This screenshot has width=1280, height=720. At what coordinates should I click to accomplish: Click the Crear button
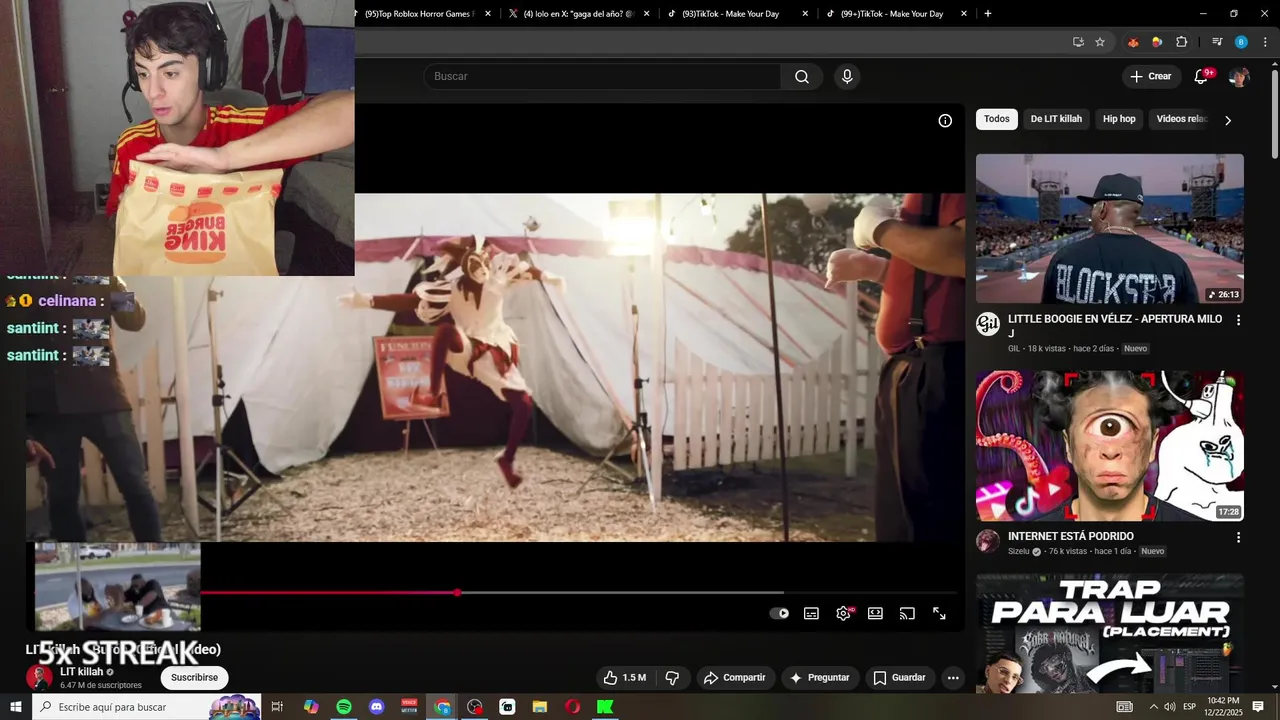1150,77
